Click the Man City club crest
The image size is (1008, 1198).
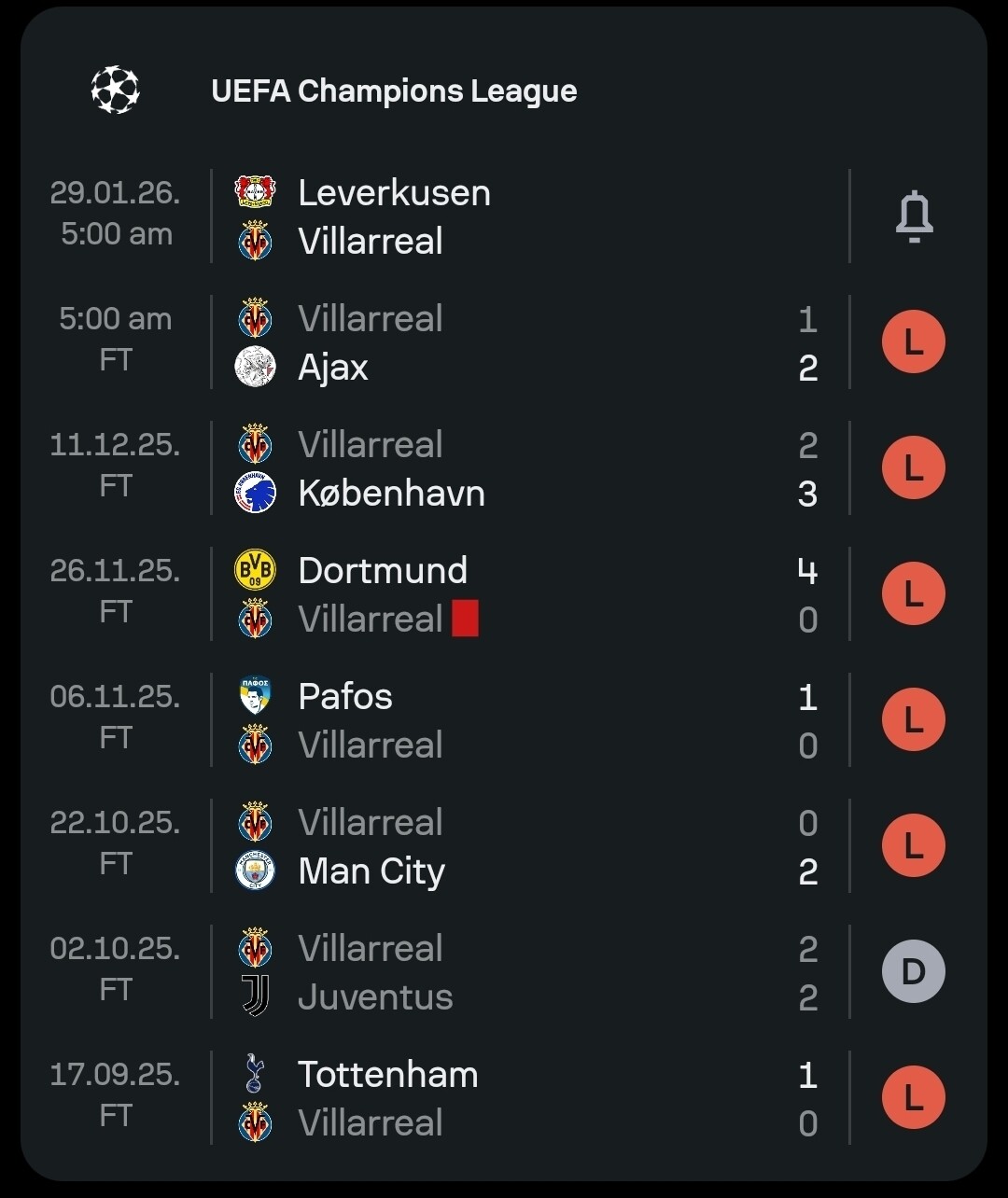(x=255, y=871)
